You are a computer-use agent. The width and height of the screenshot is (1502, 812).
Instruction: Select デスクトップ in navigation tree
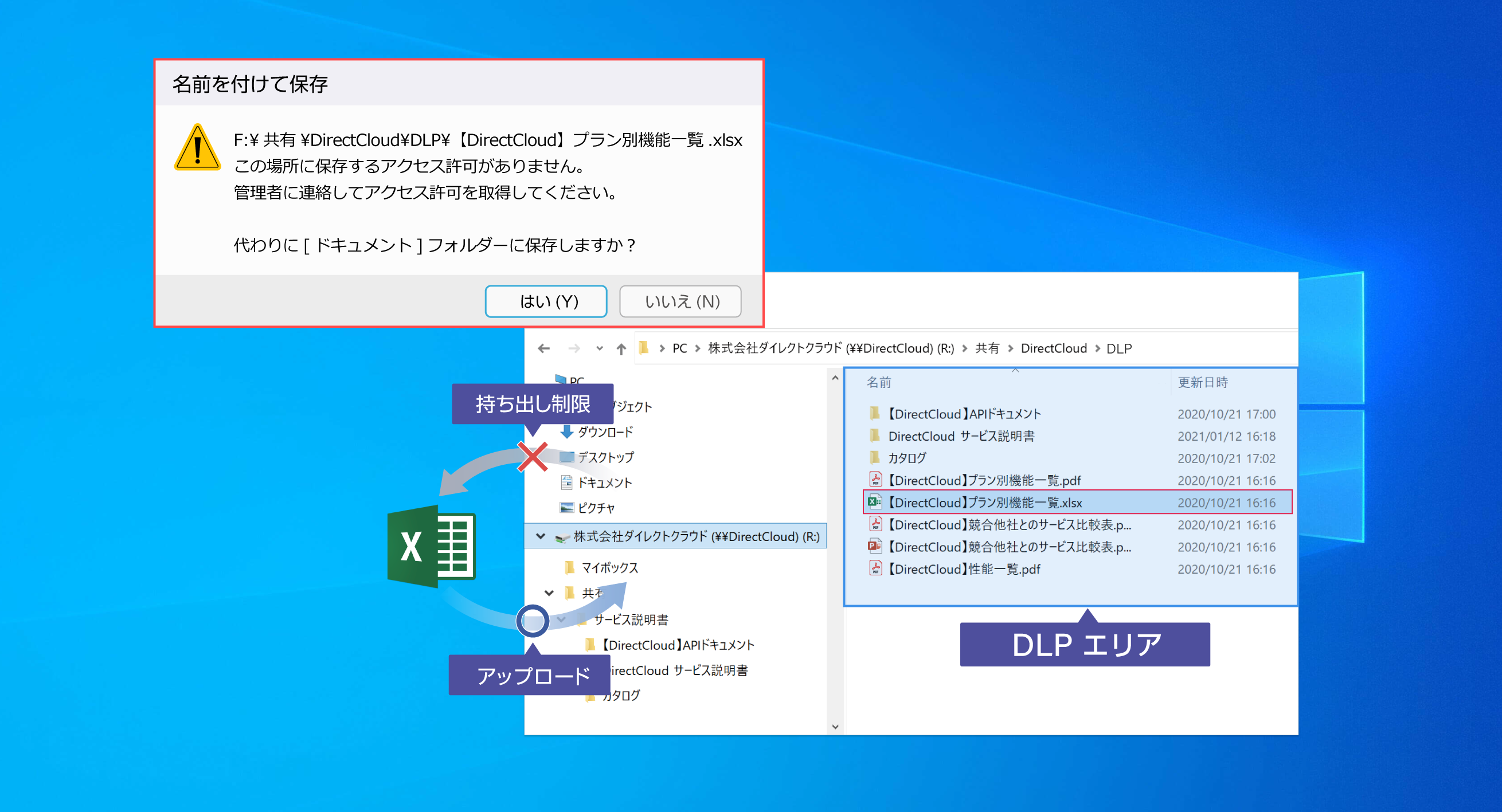(x=606, y=458)
